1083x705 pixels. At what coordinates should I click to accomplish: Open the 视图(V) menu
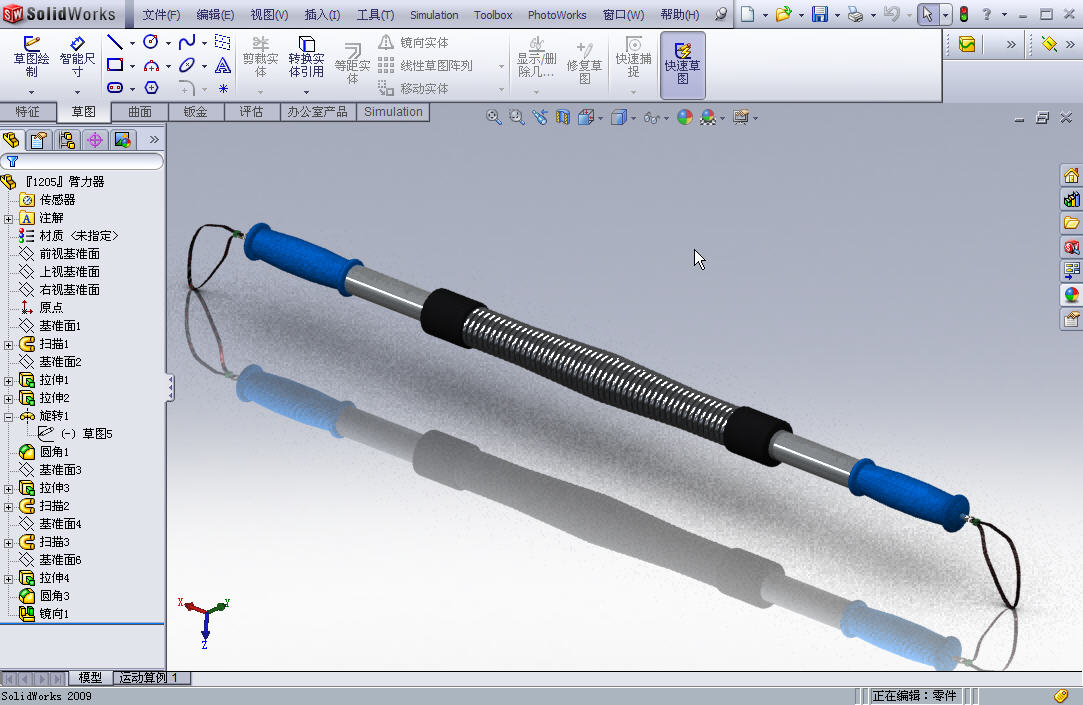click(x=269, y=15)
